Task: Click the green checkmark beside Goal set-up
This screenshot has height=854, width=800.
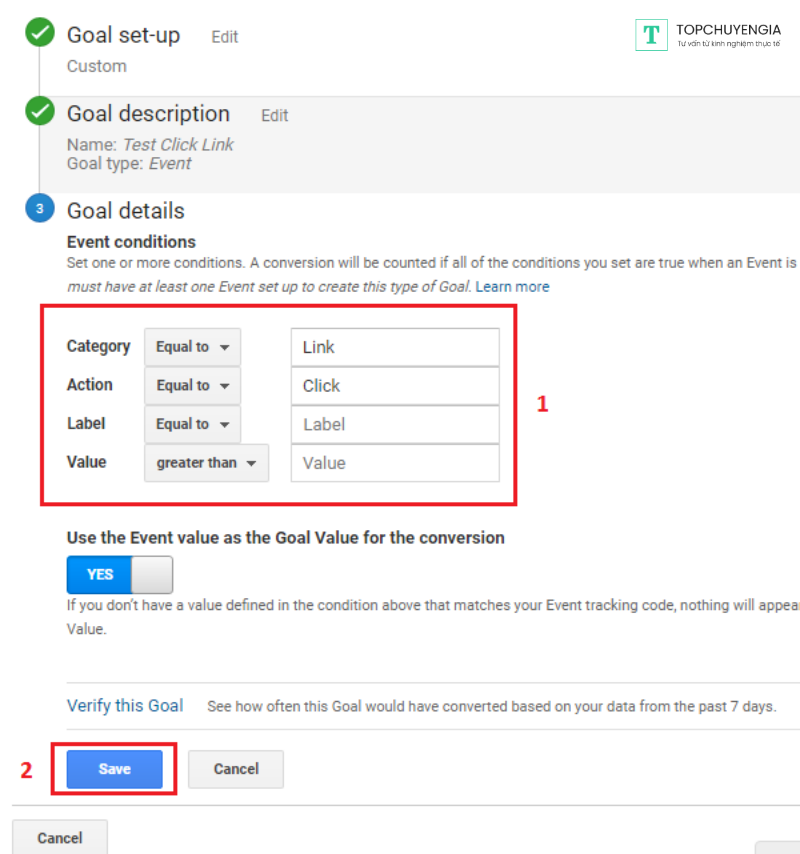Action: [x=40, y=35]
